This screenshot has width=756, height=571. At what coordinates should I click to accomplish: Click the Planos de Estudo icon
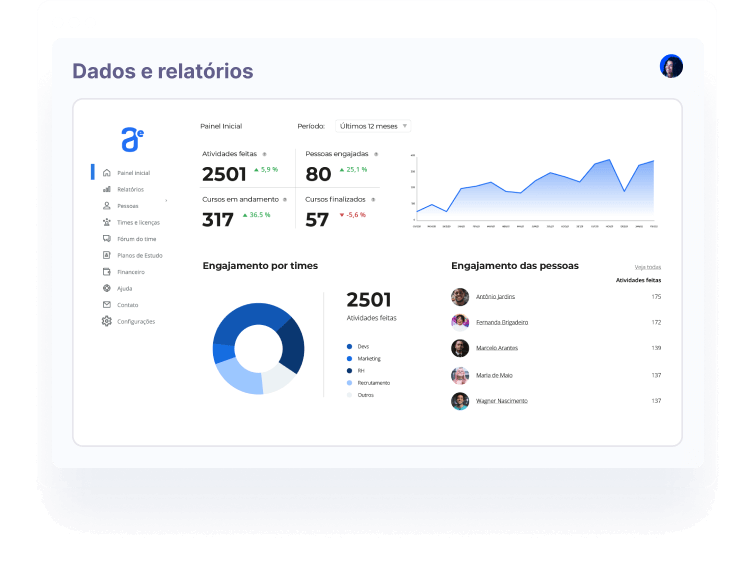click(107, 255)
